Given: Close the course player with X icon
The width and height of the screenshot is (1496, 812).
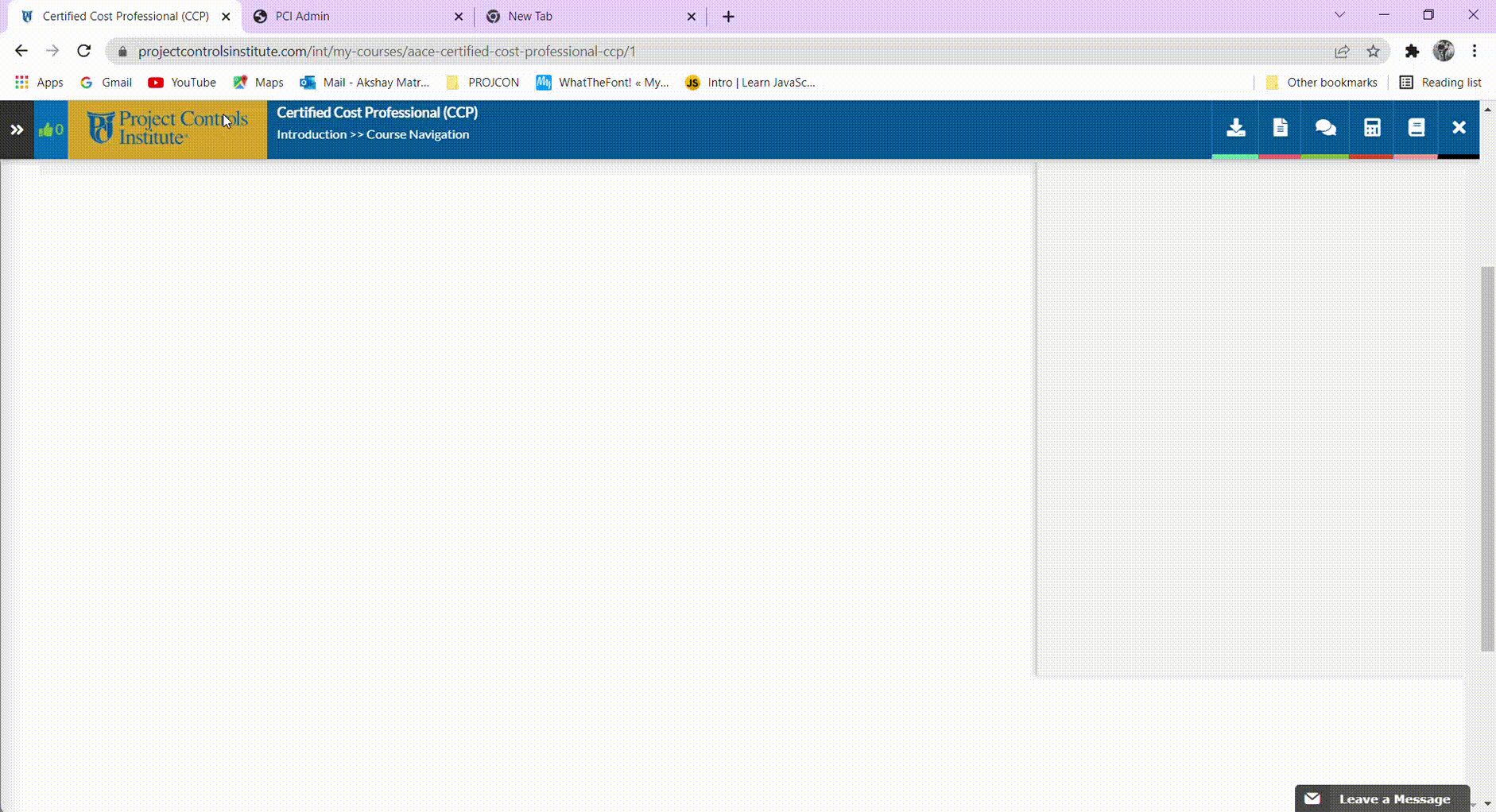Looking at the screenshot, I should (x=1459, y=128).
